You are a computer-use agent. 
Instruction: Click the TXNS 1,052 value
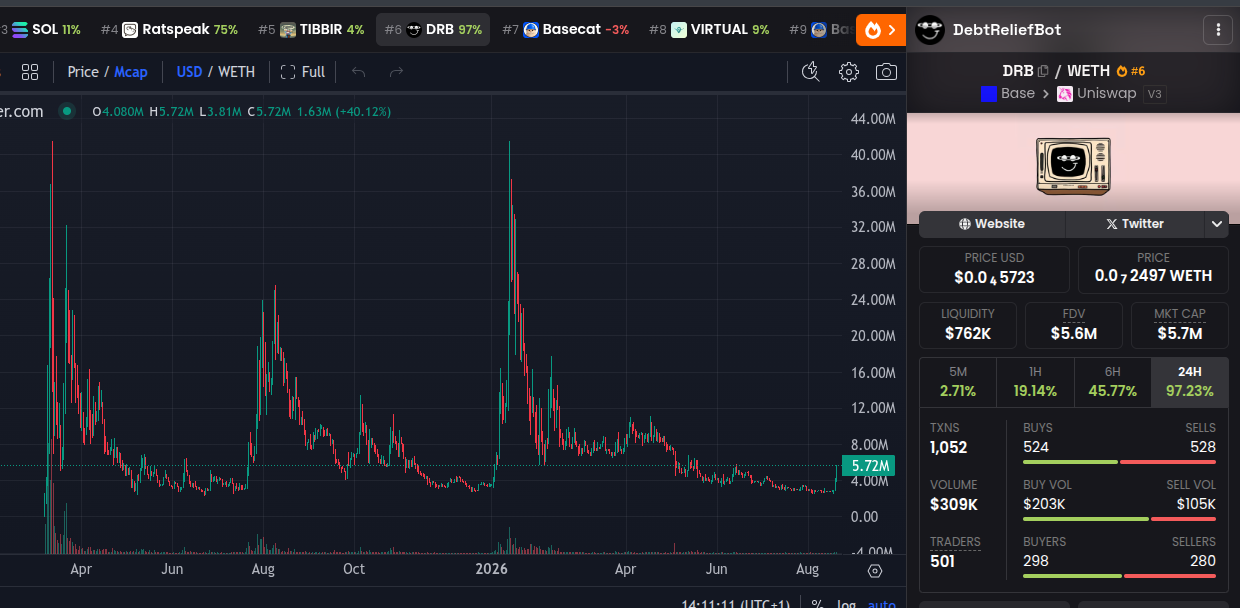[x=951, y=447]
